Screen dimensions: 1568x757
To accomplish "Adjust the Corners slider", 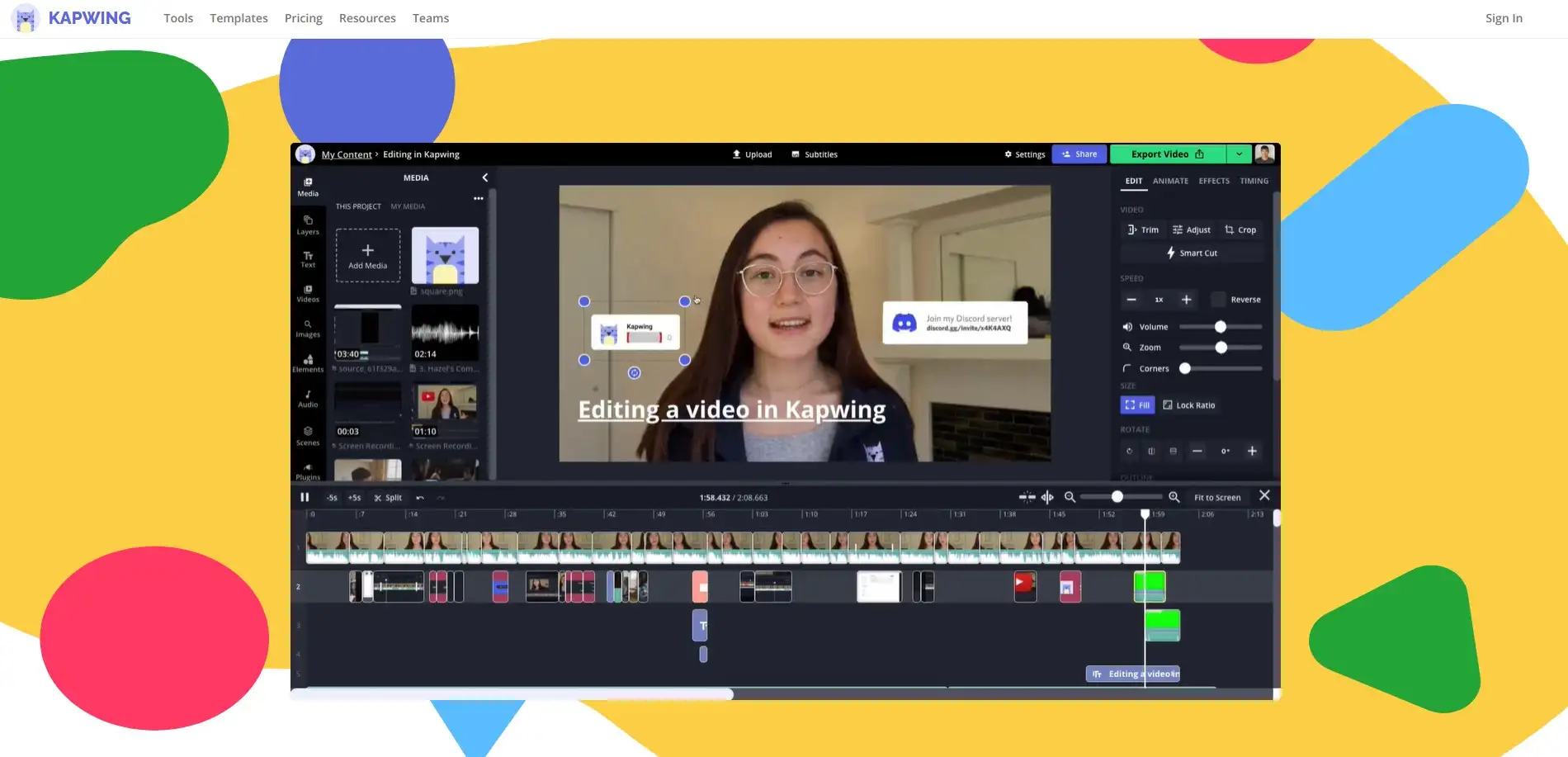I will (x=1221, y=369).
